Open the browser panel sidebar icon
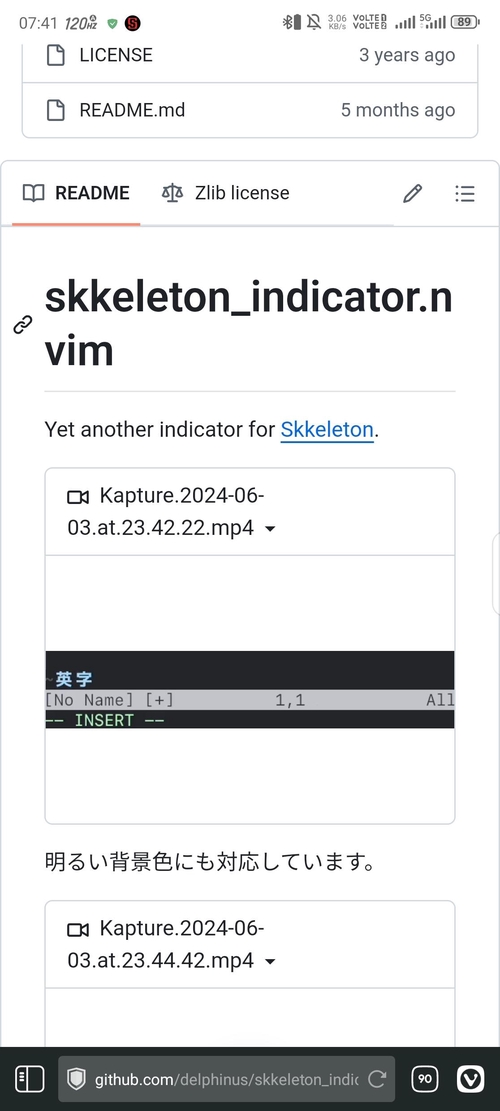 pyautogui.click(x=29, y=1079)
